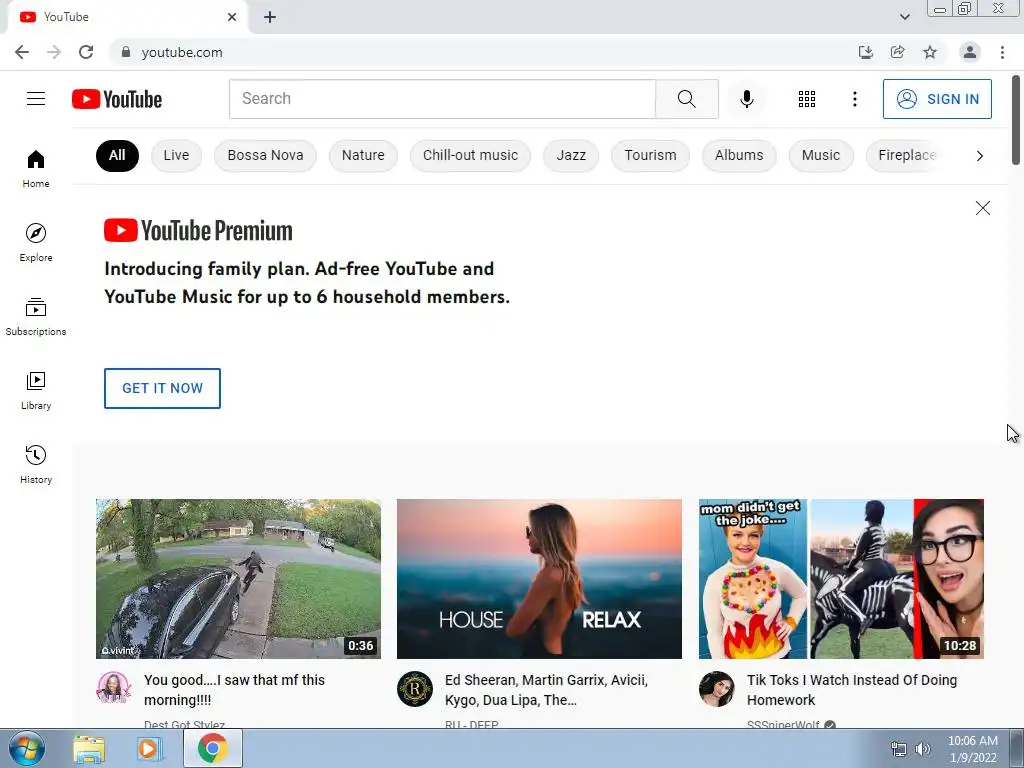The height and width of the screenshot is (768, 1024).
Task: Open Windows Media Player from taskbar
Action: tap(150, 748)
